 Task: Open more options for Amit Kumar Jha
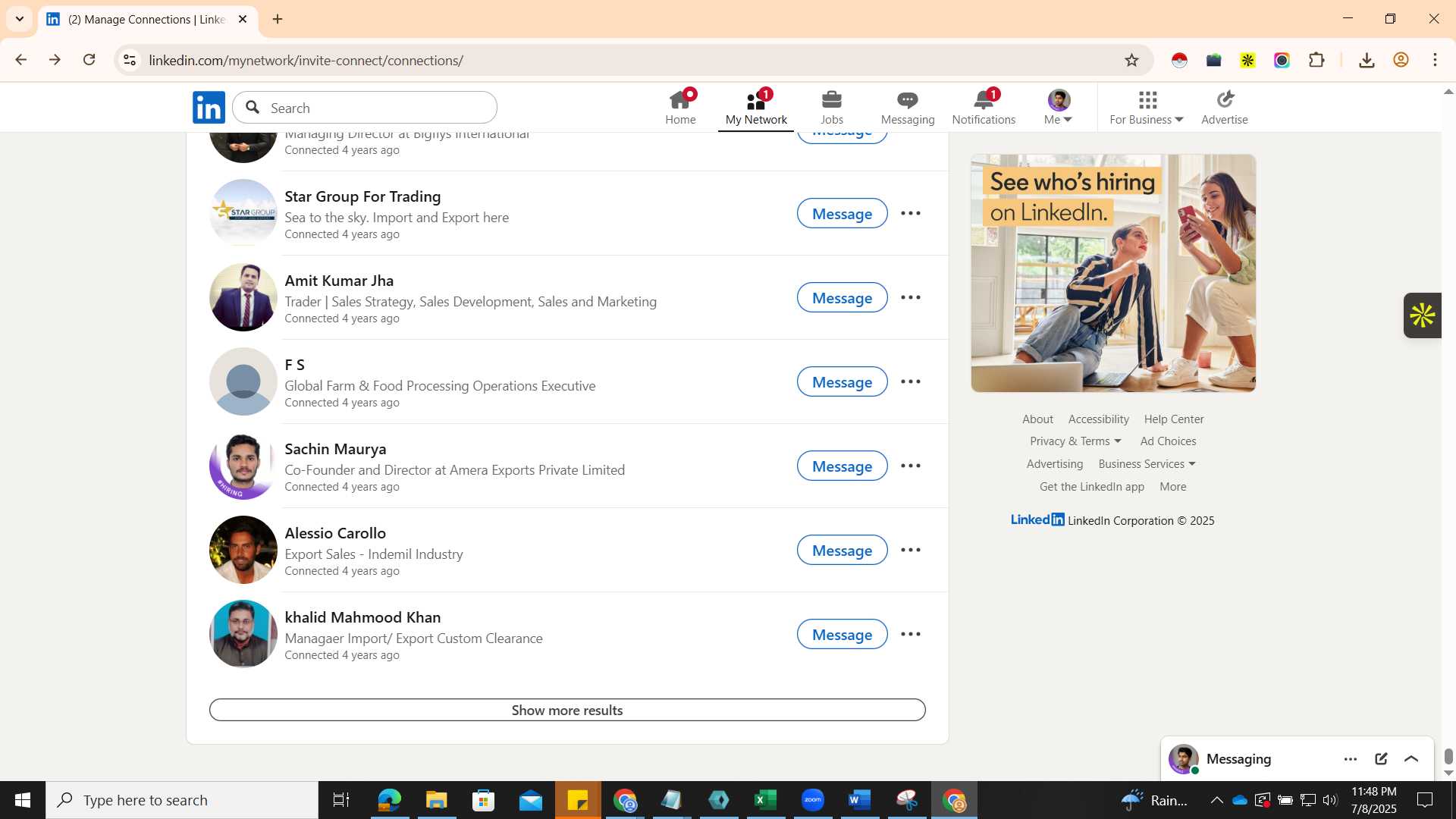(x=911, y=297)
